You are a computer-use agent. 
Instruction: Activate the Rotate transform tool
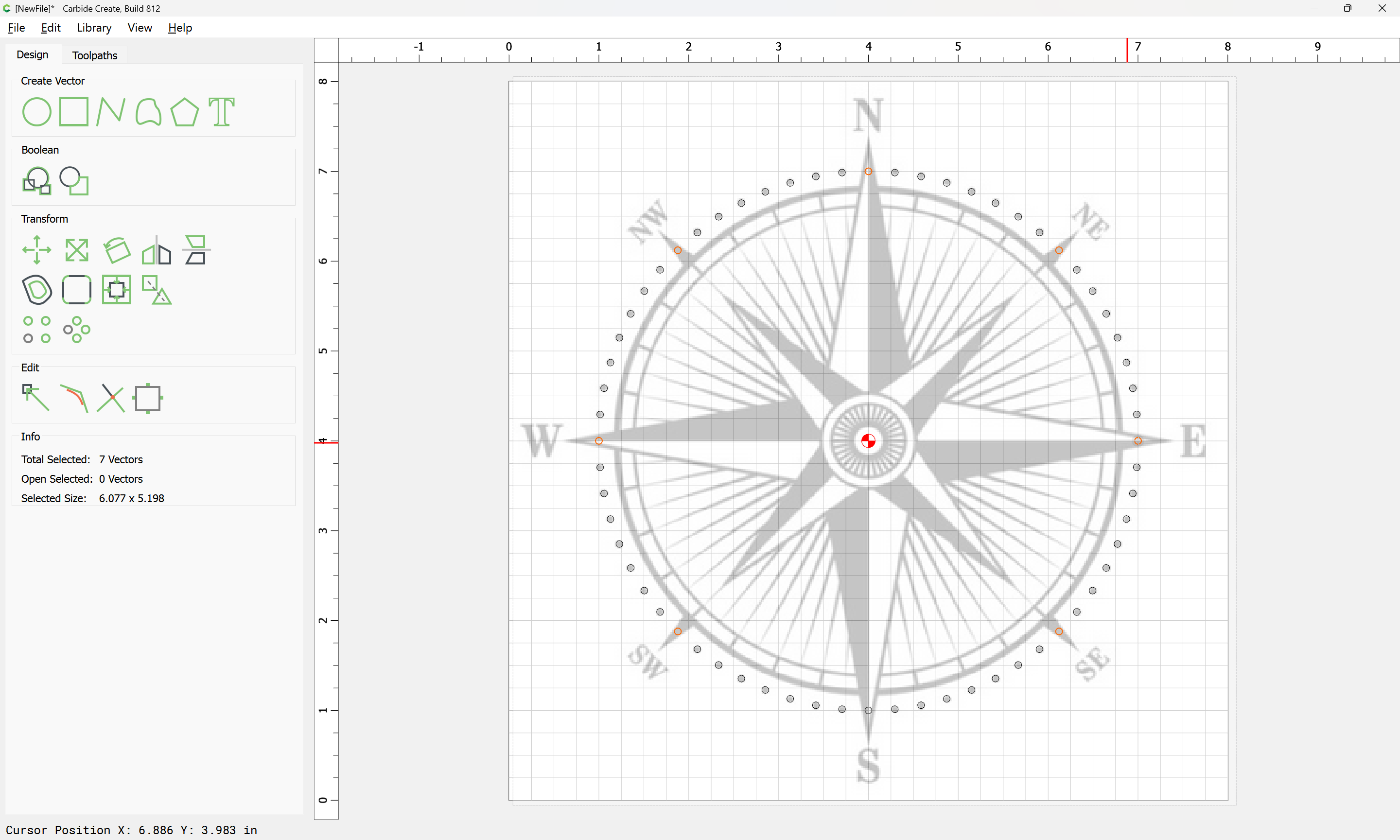(117, 250)
